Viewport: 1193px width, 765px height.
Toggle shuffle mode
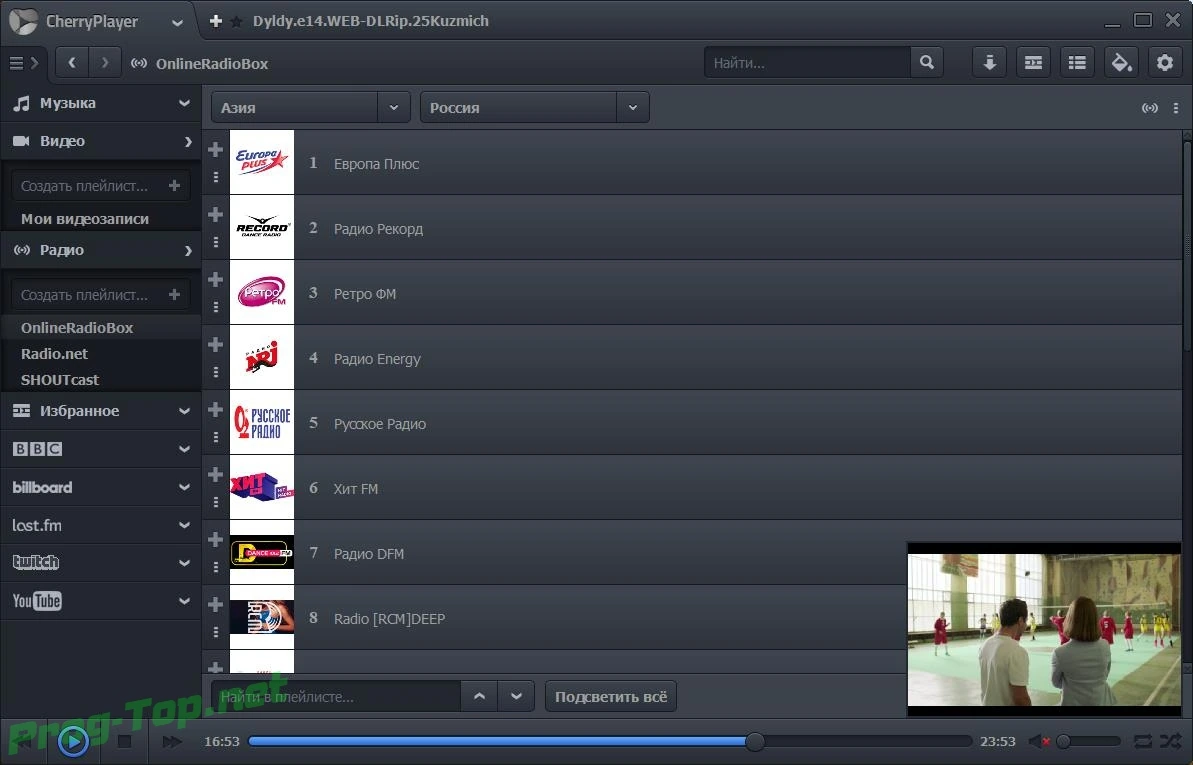1170,741
